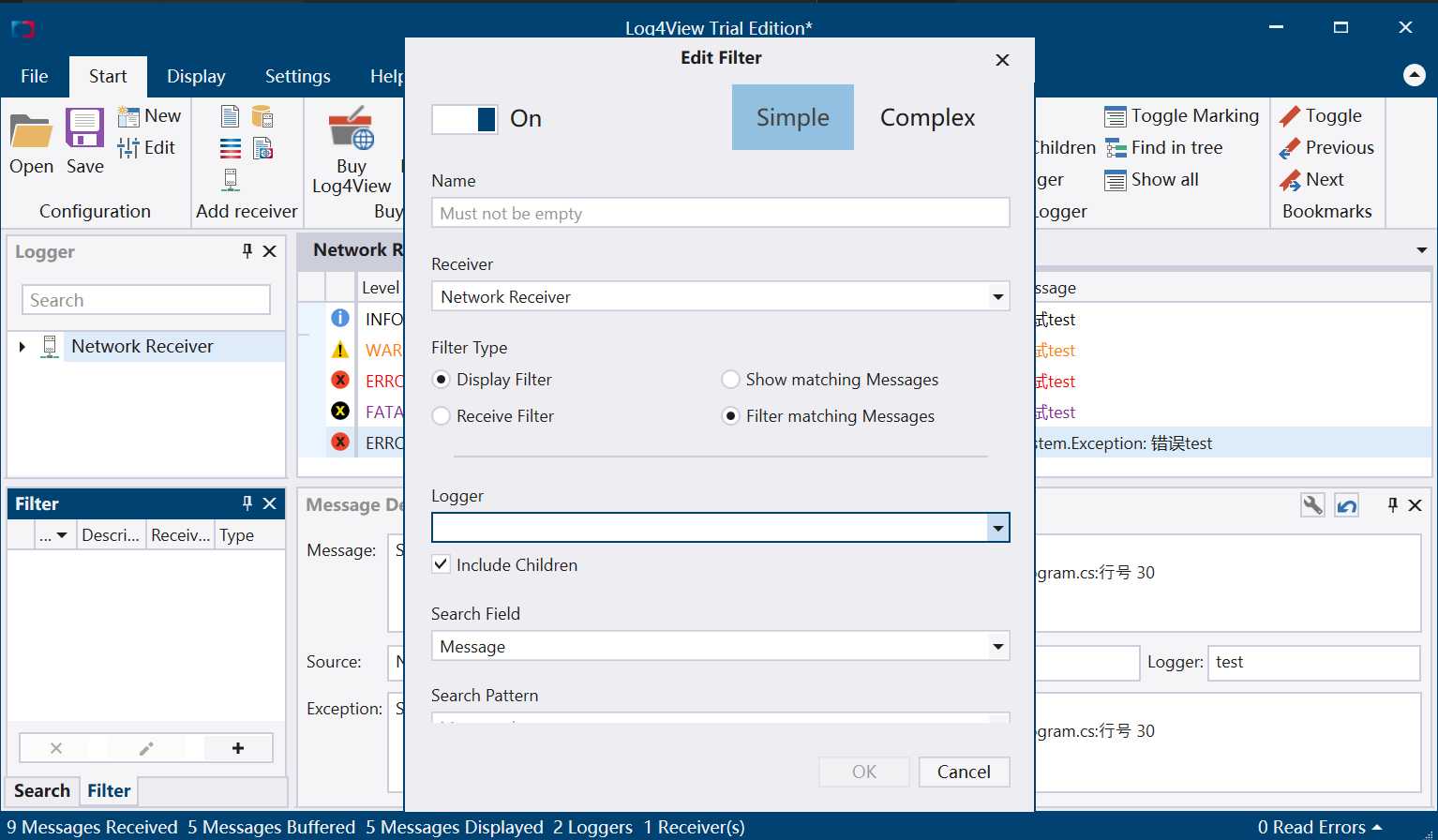Open a configuration with the Open folder icon
Viewport: 1438px width, 840px height.
(x=32, y=131)
